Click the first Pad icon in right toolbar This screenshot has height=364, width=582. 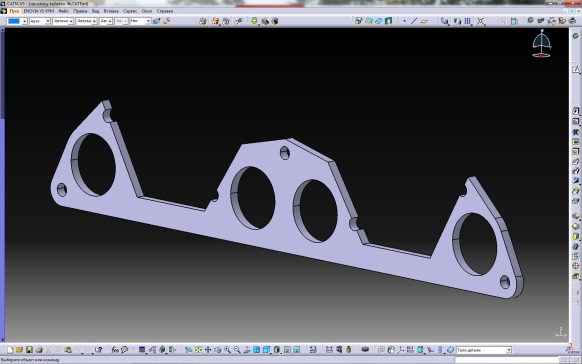click(x=575, y=111)
